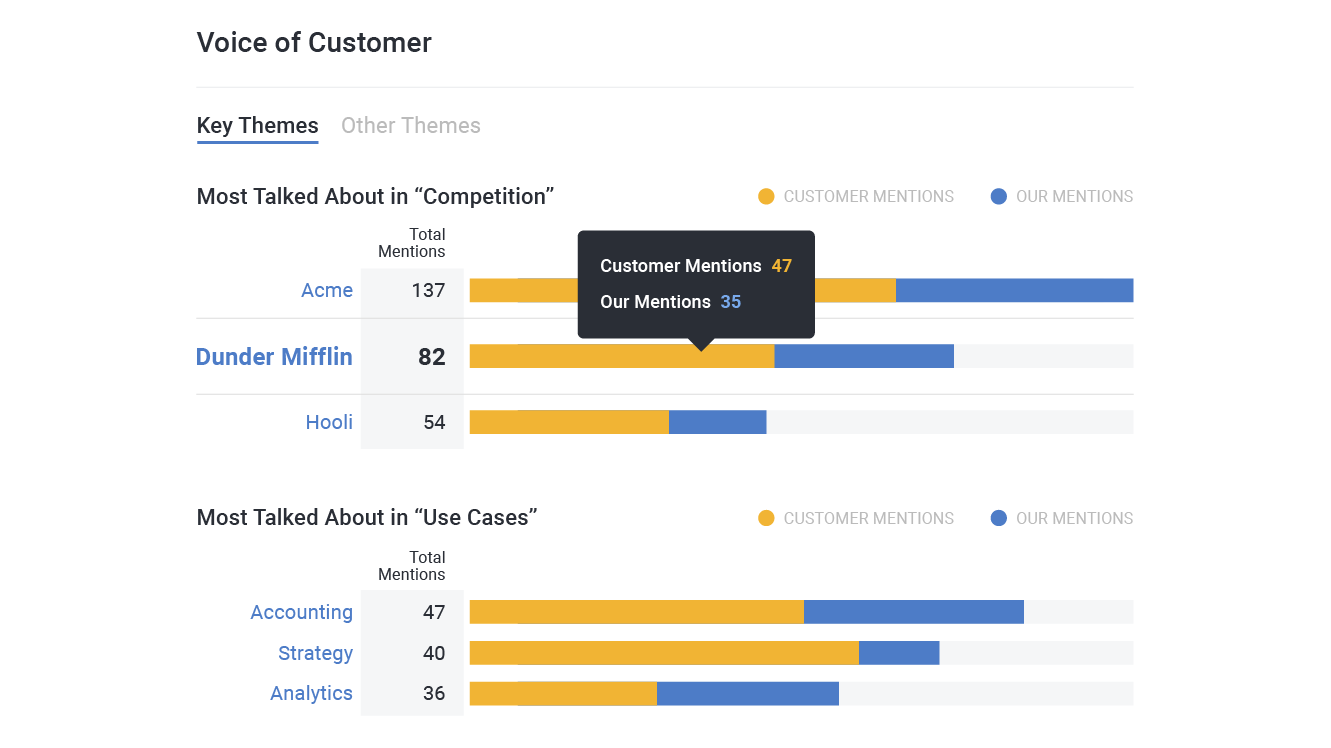Image resolution: width=1331 pixels, height=748 pixels.
Task: Open the Accounting use case link
Action: (x=301, y=613)
